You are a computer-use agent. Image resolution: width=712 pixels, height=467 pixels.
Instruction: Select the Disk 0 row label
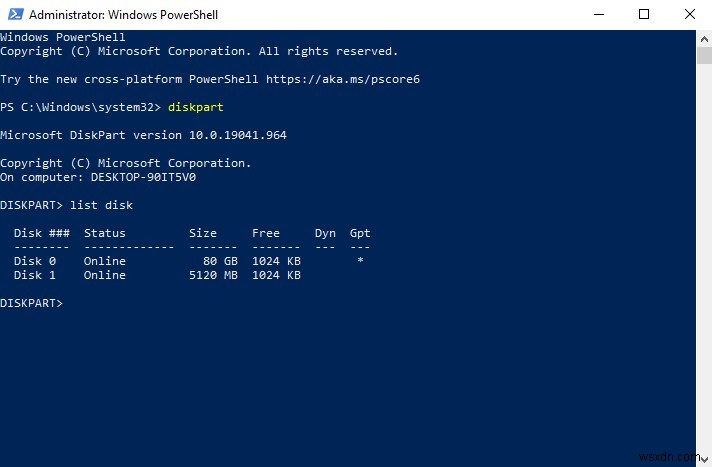[35, 261]
